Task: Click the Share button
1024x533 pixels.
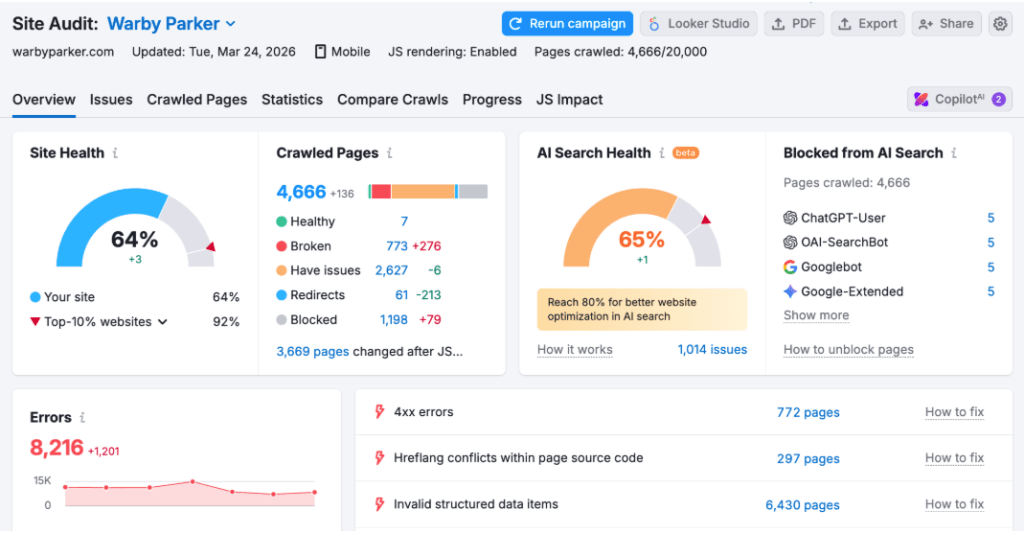Action: pos(946,24)
